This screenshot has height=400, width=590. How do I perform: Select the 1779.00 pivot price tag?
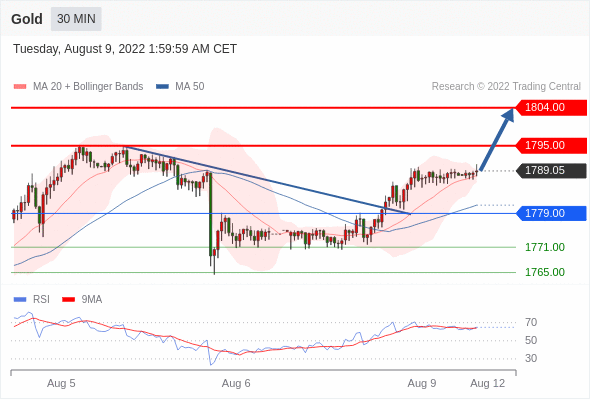(x=551, y=213)
